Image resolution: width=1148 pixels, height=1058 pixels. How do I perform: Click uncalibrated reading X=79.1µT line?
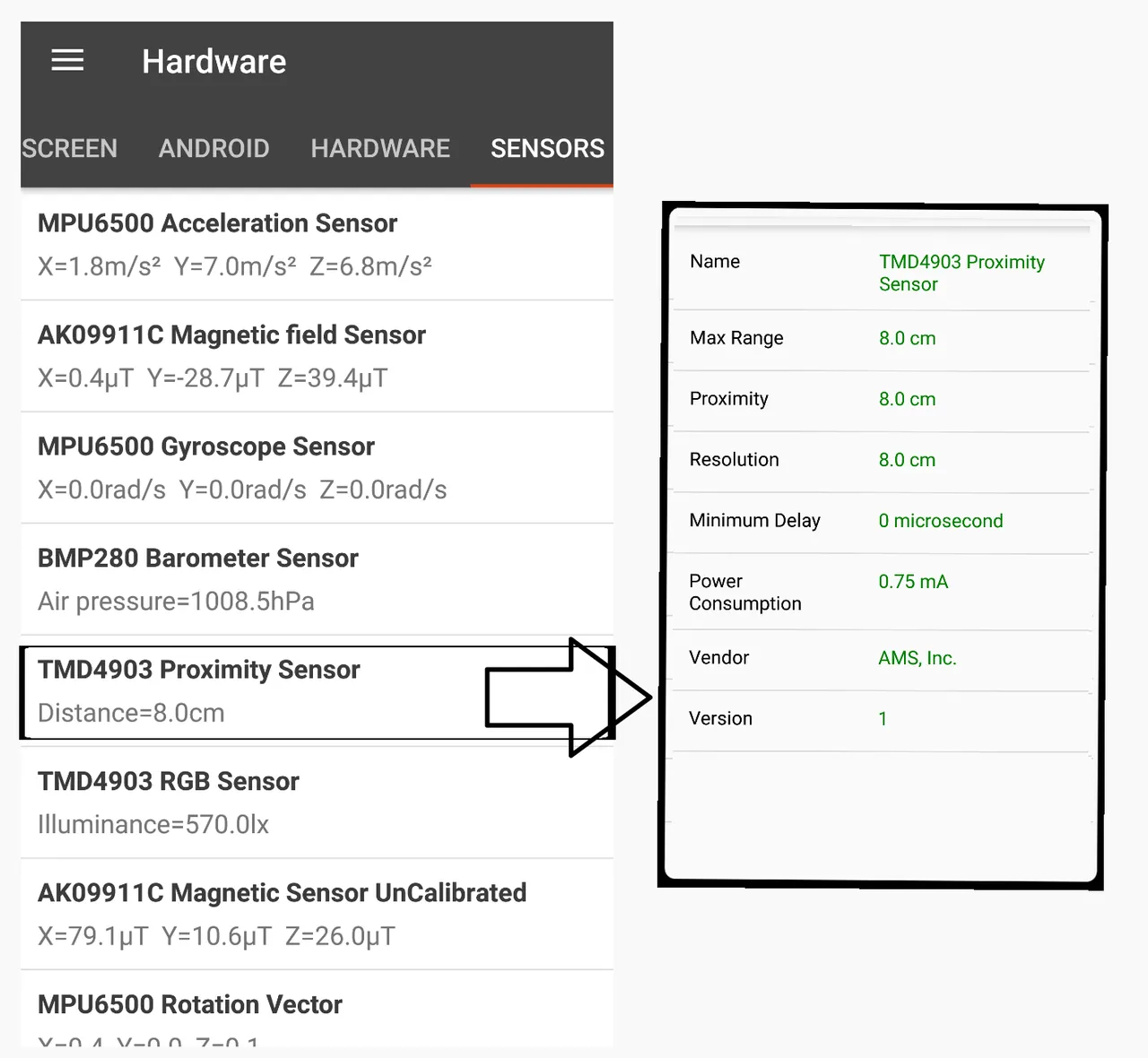click(x=216, y=936)
